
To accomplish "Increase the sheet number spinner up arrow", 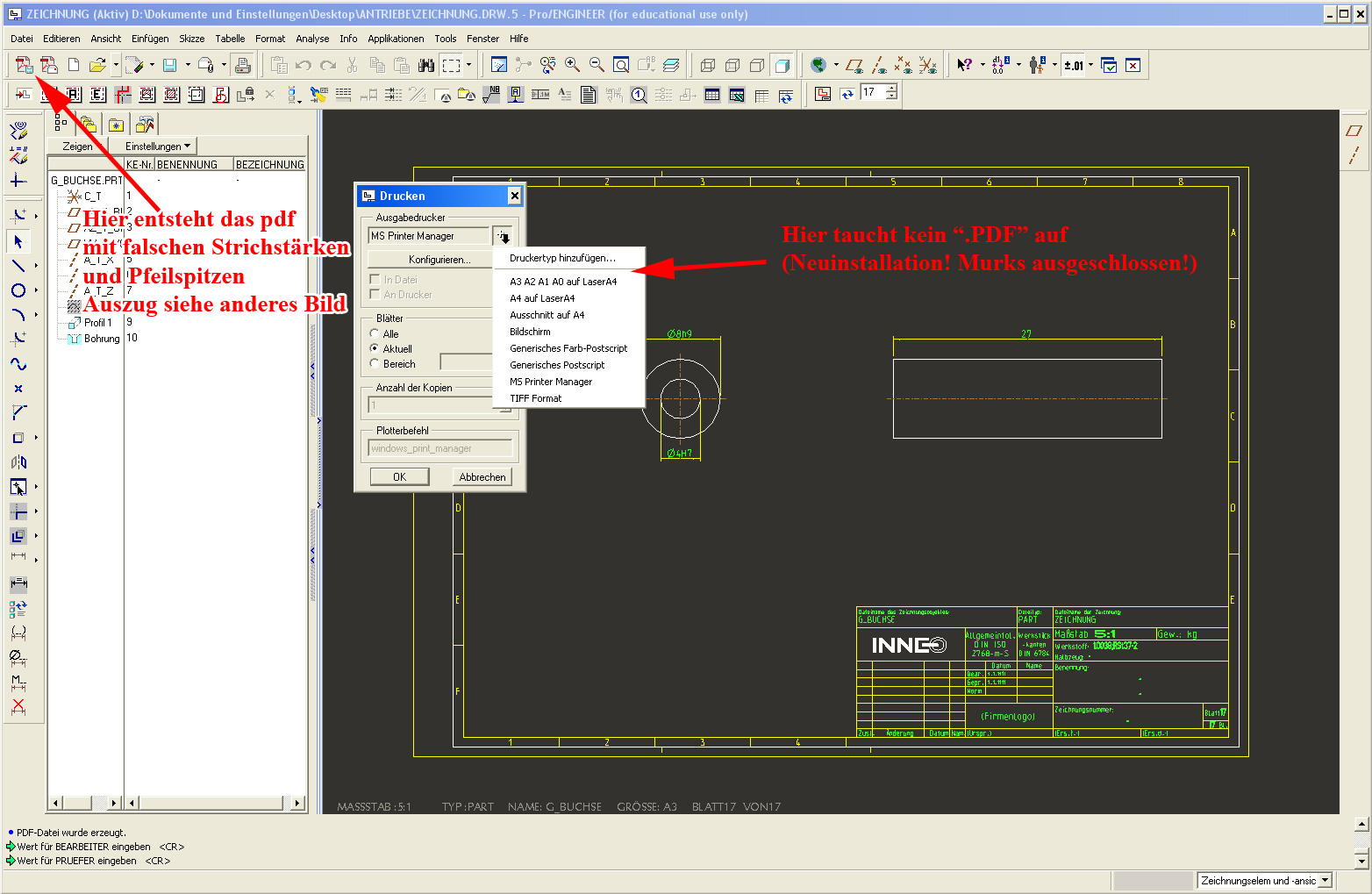I will coord(891,89).
